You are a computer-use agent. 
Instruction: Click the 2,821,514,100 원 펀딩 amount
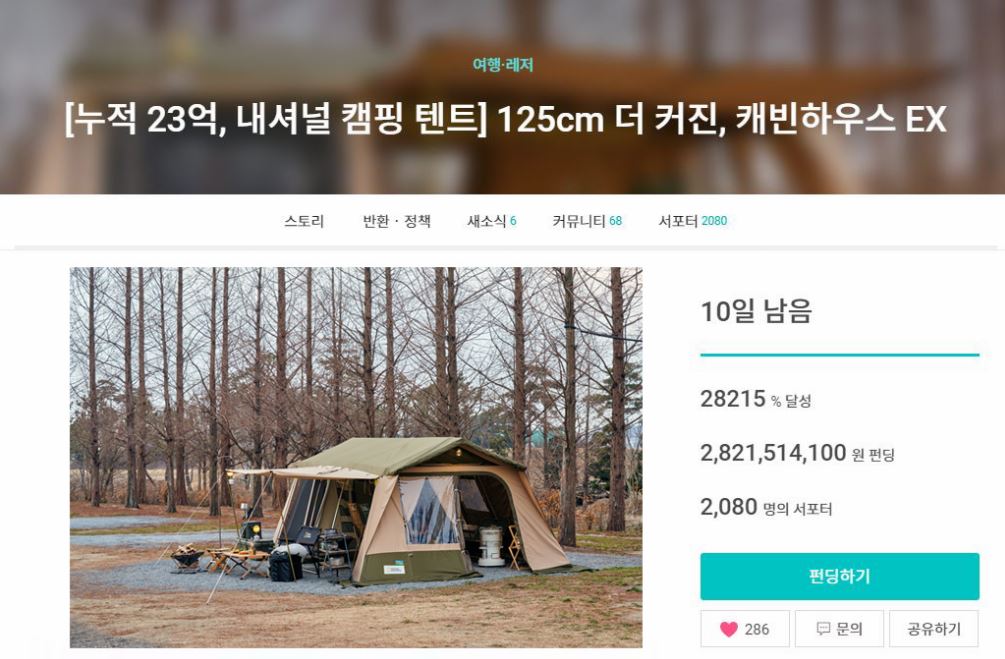point(797,453)
